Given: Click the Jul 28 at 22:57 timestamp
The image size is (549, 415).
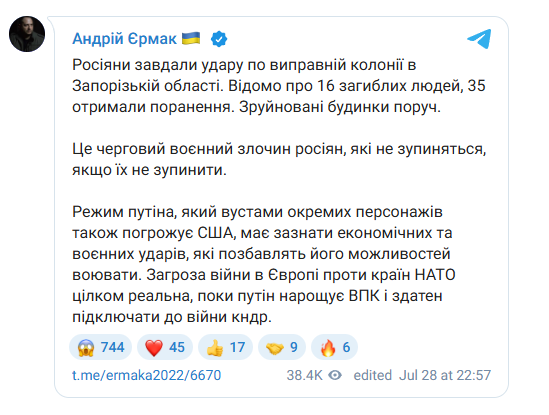Looking at the screenshot, I should (x=445, y=375).
